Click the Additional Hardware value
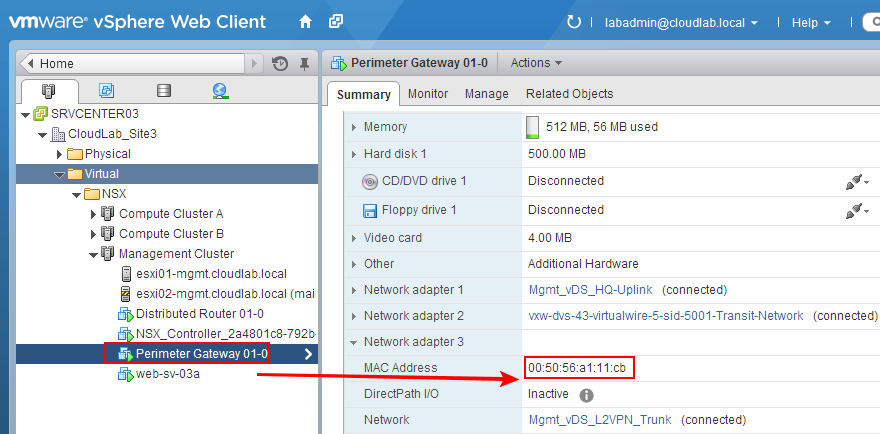880x434 pixels. pos(583,264)
